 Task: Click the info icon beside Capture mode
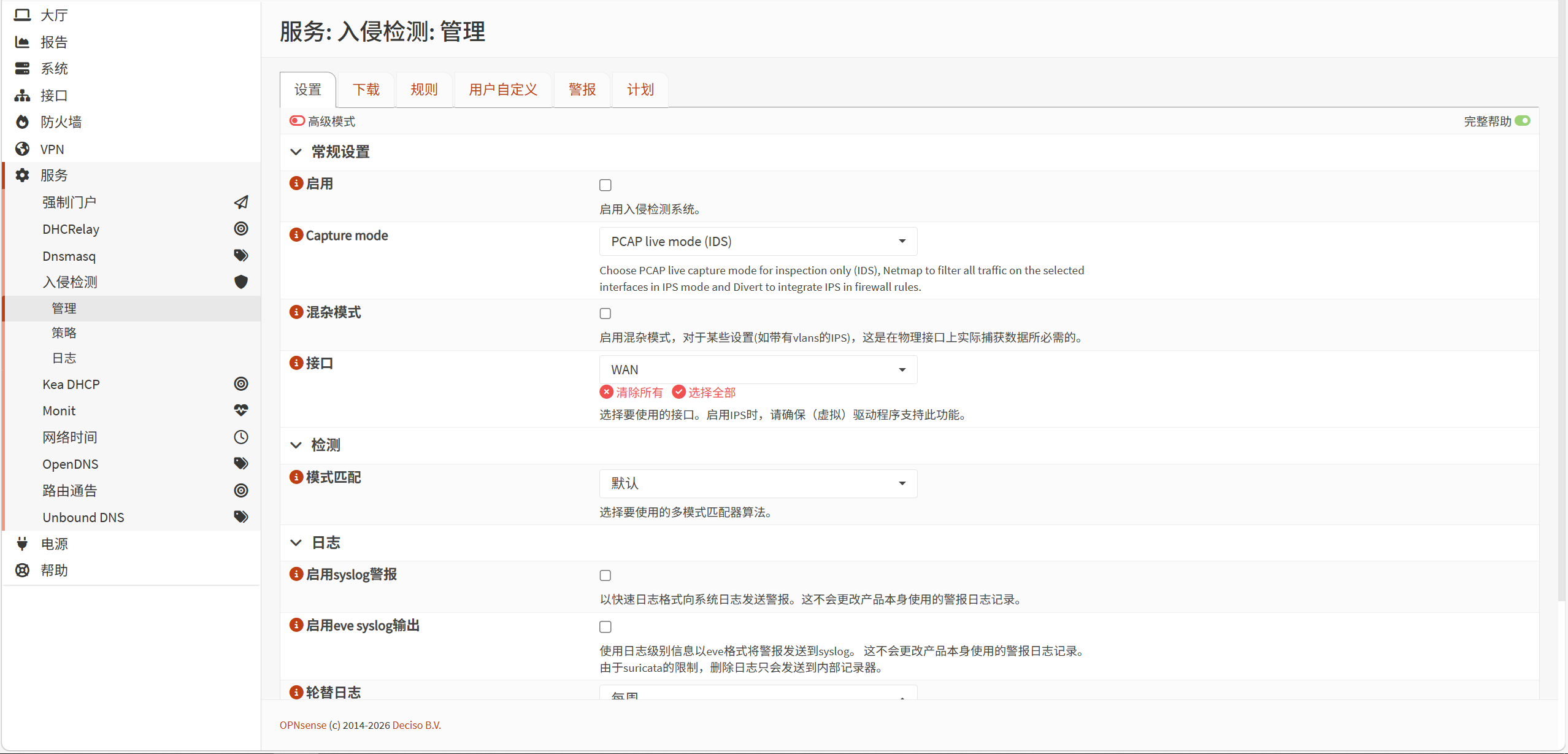click(x=296, y=235)
